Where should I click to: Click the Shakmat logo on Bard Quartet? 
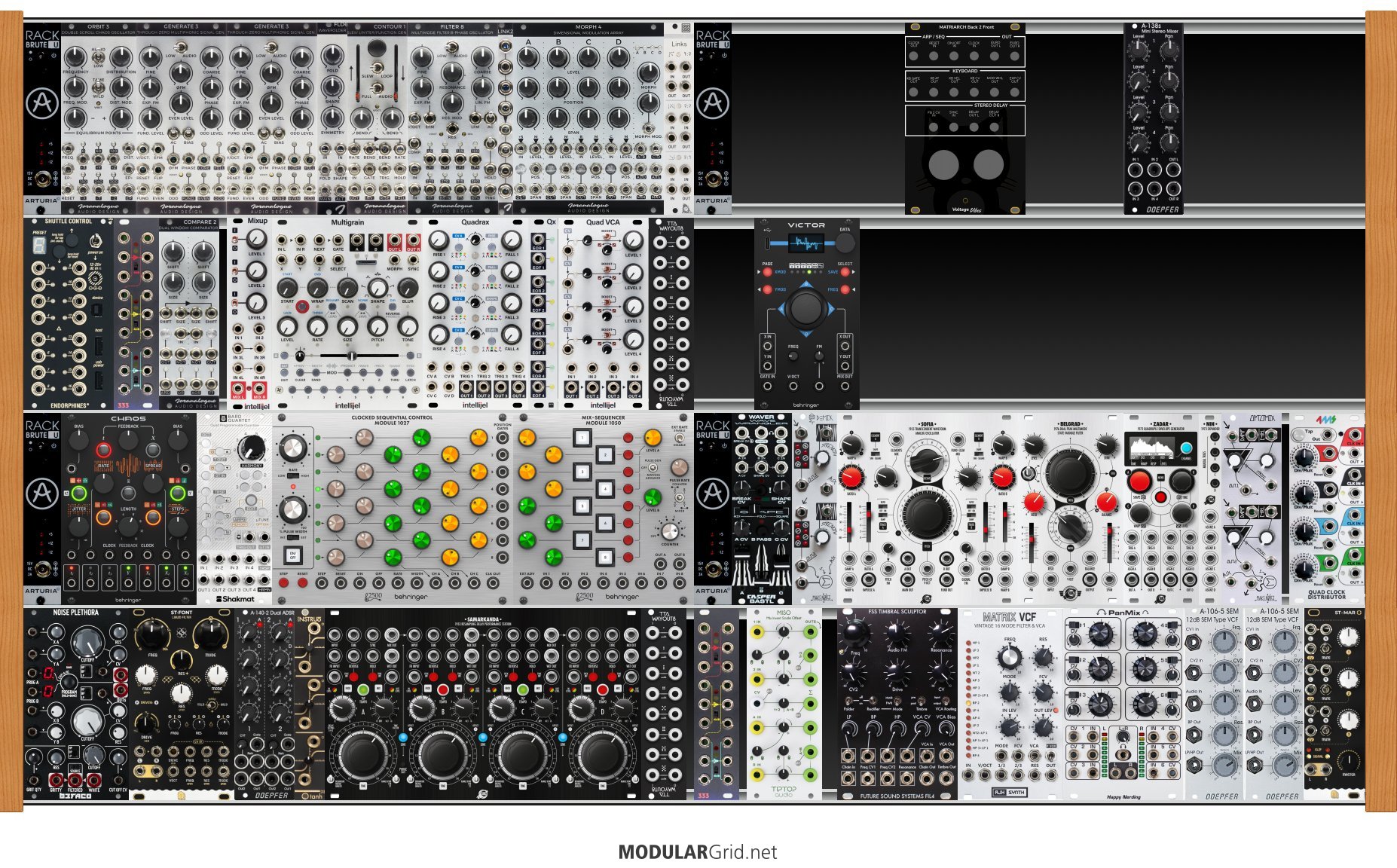click(x=237, y=599)
